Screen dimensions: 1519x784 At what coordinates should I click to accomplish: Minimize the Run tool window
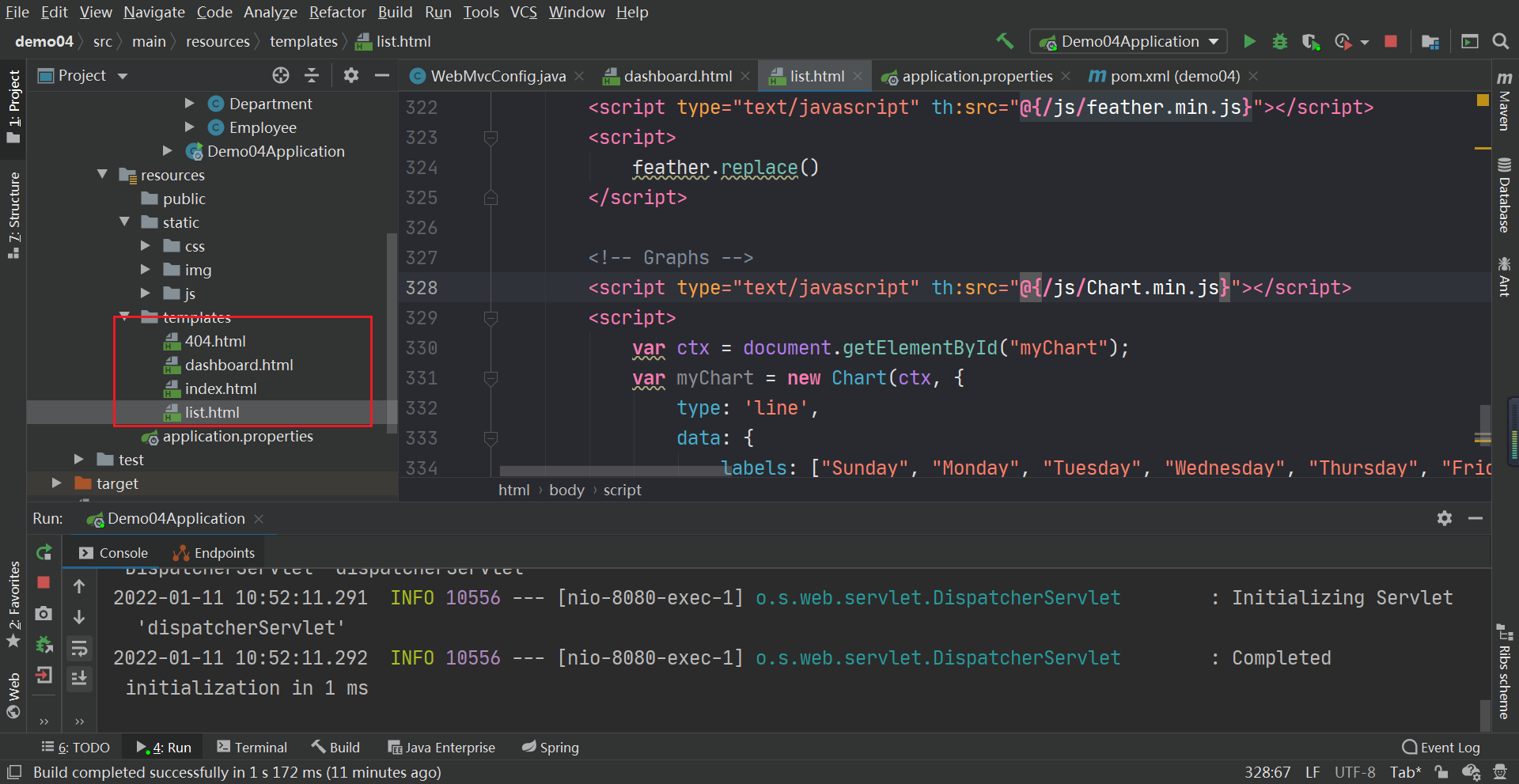1475,518
